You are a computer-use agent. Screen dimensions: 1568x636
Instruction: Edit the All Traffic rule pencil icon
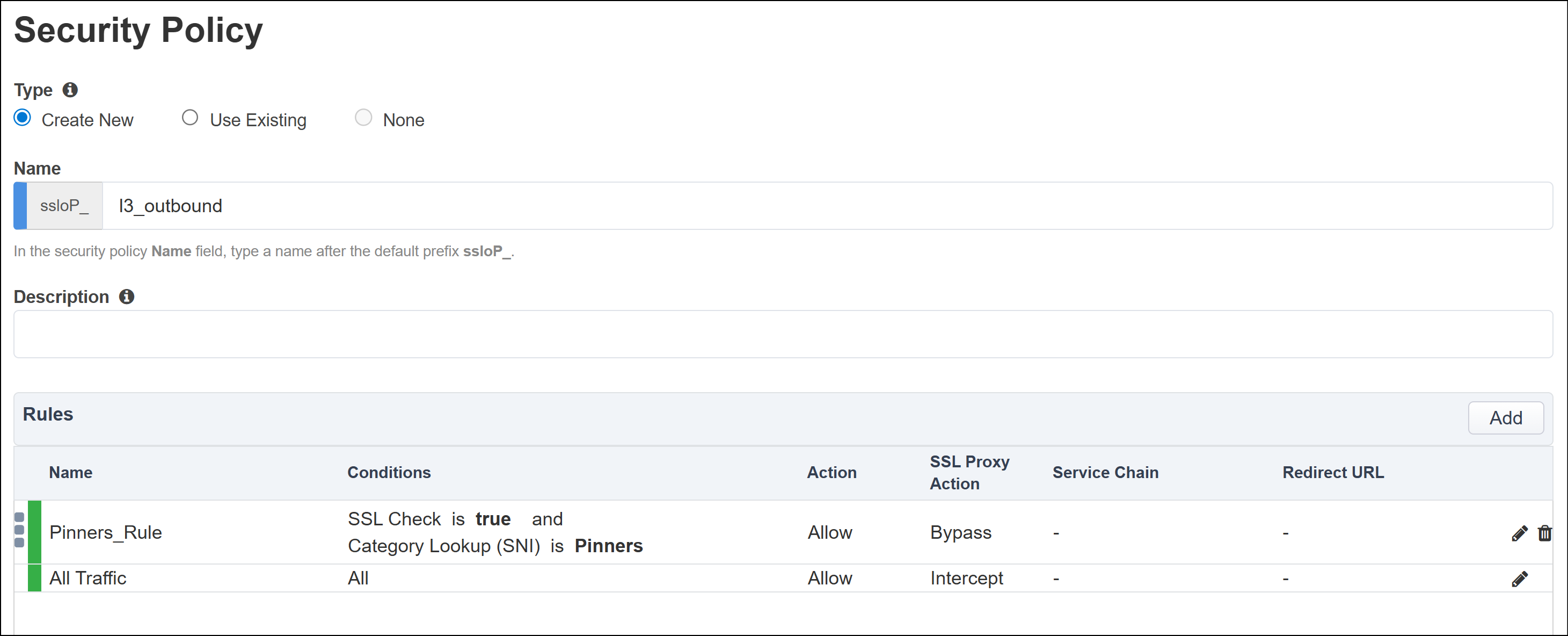pos(1519,579)
